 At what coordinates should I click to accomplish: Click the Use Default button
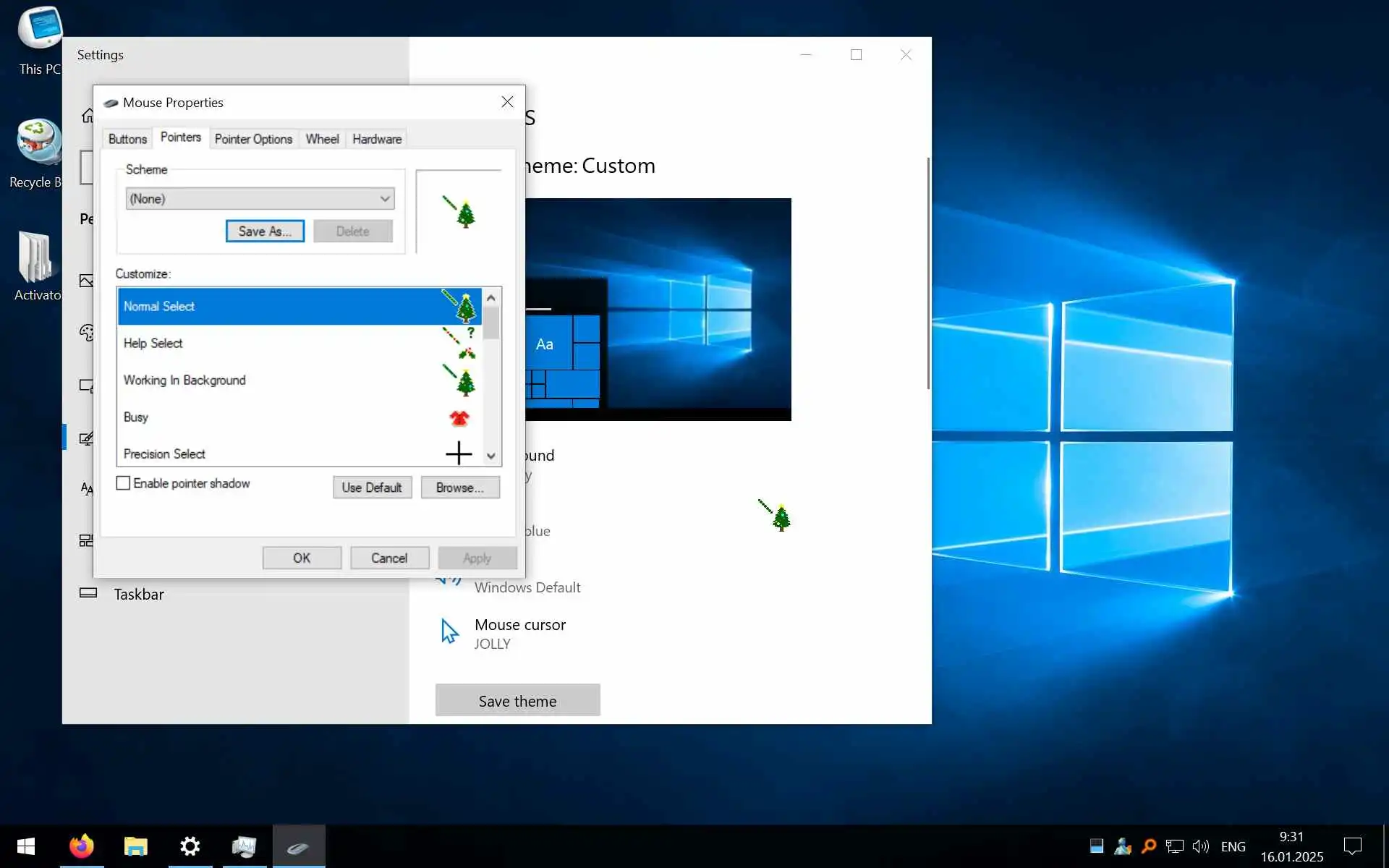(x=372, y=488)
